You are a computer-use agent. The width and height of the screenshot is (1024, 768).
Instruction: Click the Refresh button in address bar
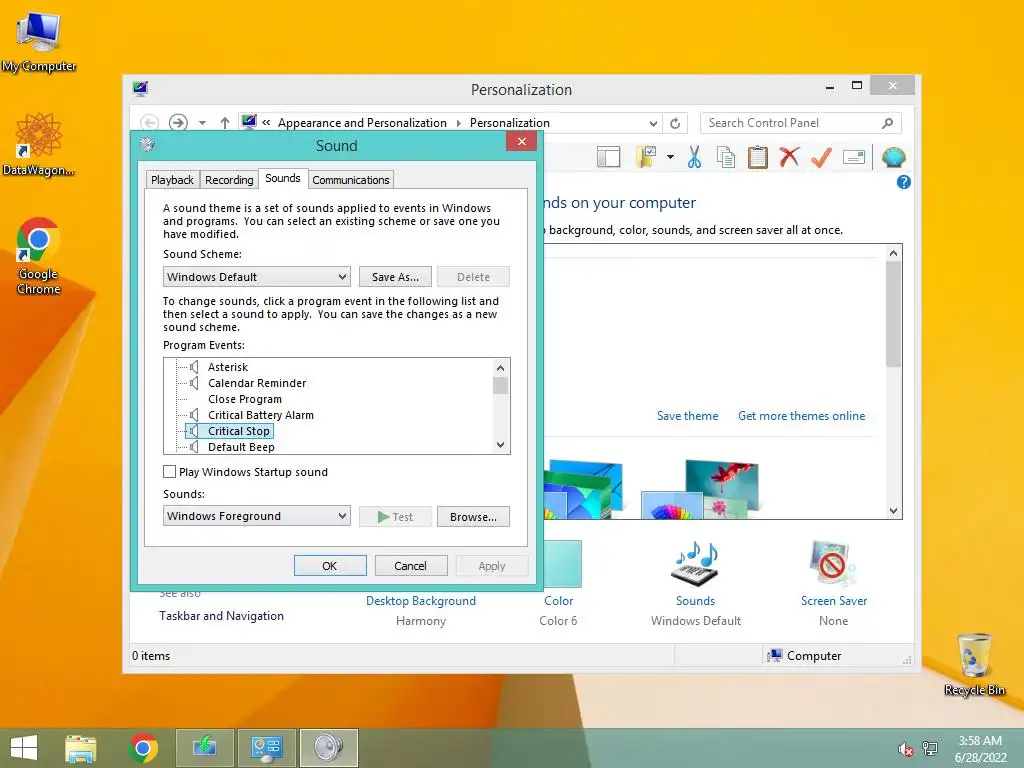(675, 123)
